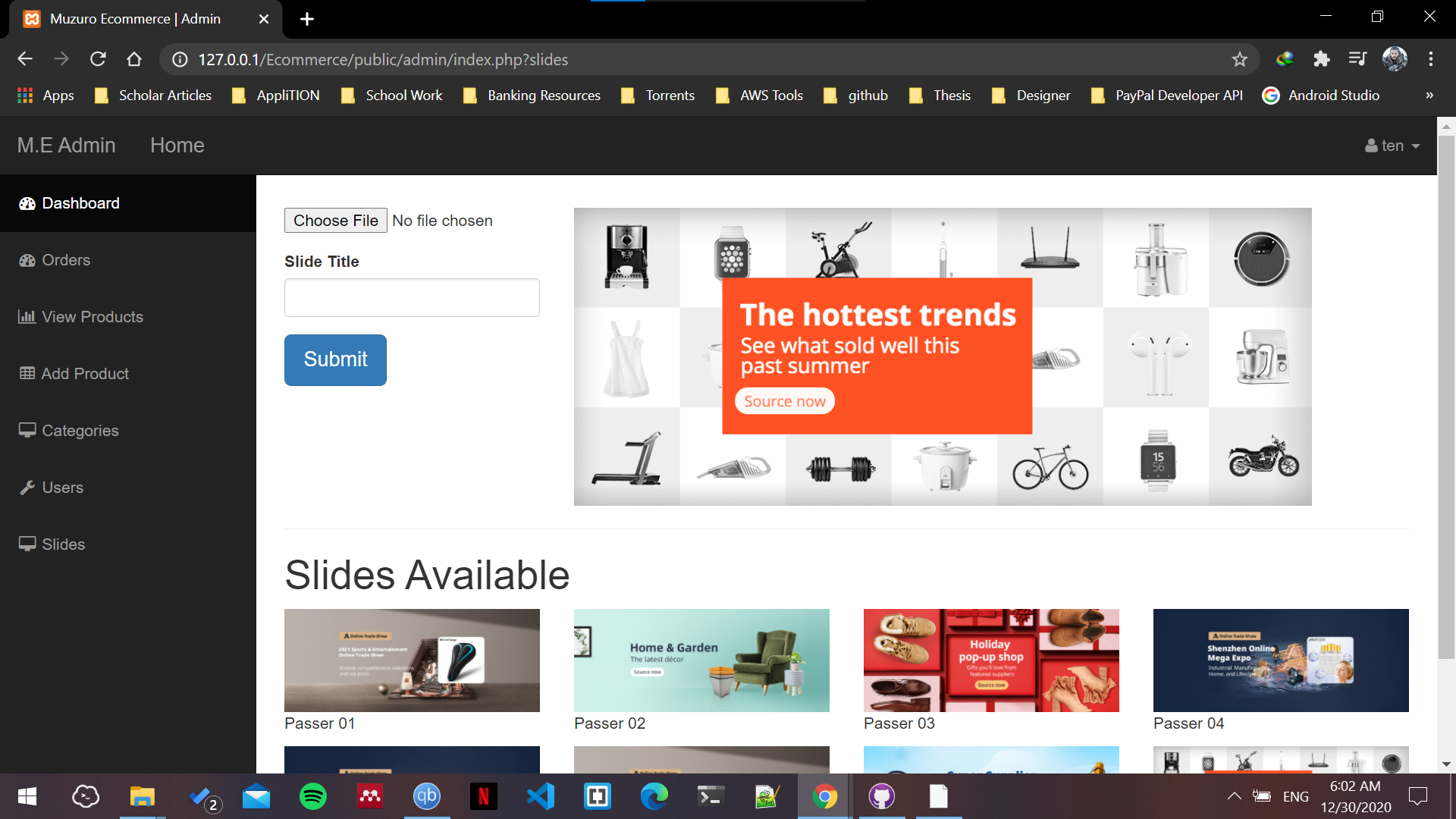Screen dimensions: 1456x819
Task: Open the Chrome extensions puzzle icon
Action: pyautogui.click(x=1321, y=59)
